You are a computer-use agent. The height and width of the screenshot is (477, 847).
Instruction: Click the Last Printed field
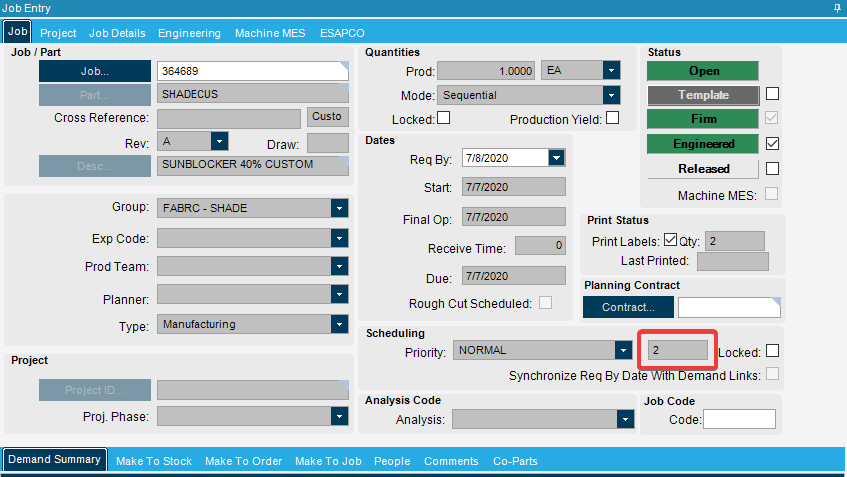[732, 261]
